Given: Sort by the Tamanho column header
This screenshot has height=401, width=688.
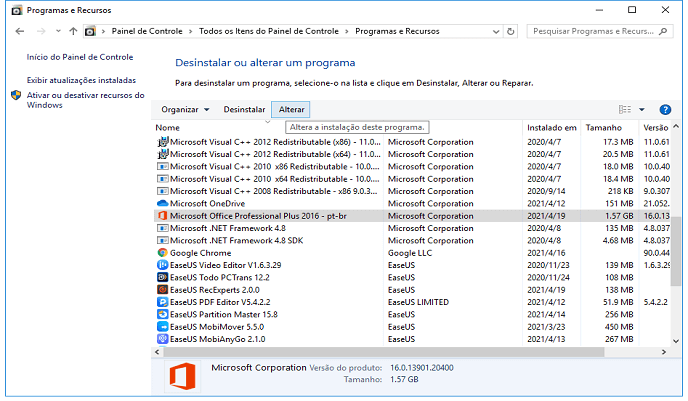Looking at the screenshot, I should point(603,128).
